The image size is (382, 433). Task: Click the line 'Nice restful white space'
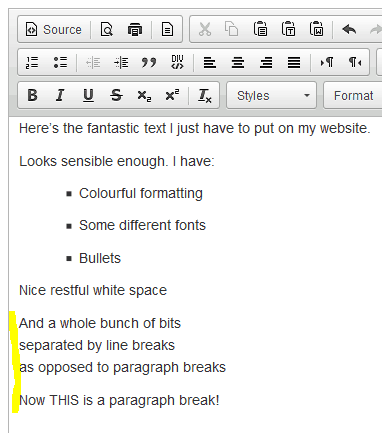coord(93,290)
